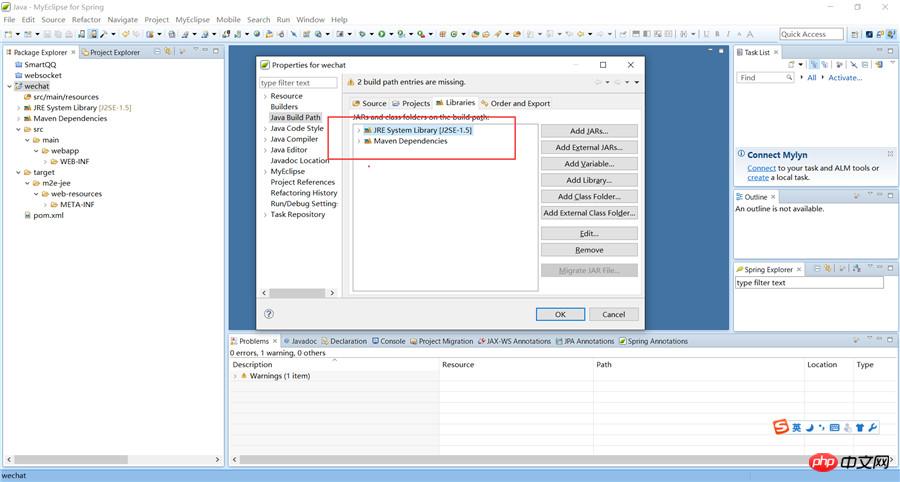Click the Remove button
Image resolution: width=900 pixels, height=482 pixels.
point(589,250)
